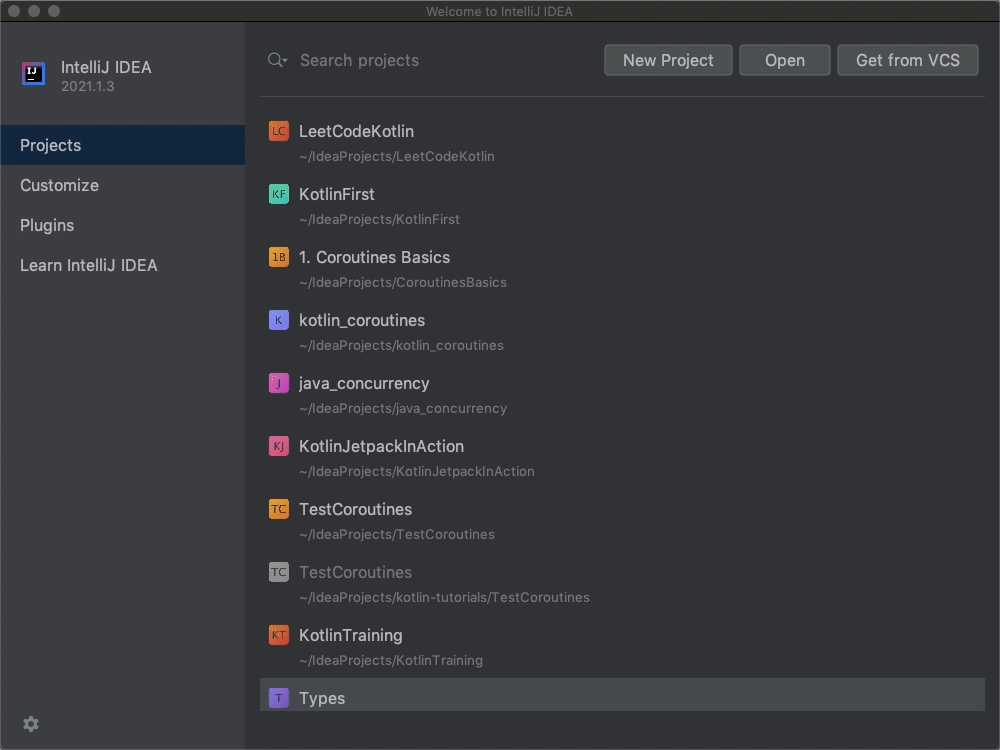Viewport: 1000px width, 750px height.
Task: Focus the Search projects field
Action: click(440, 60)
